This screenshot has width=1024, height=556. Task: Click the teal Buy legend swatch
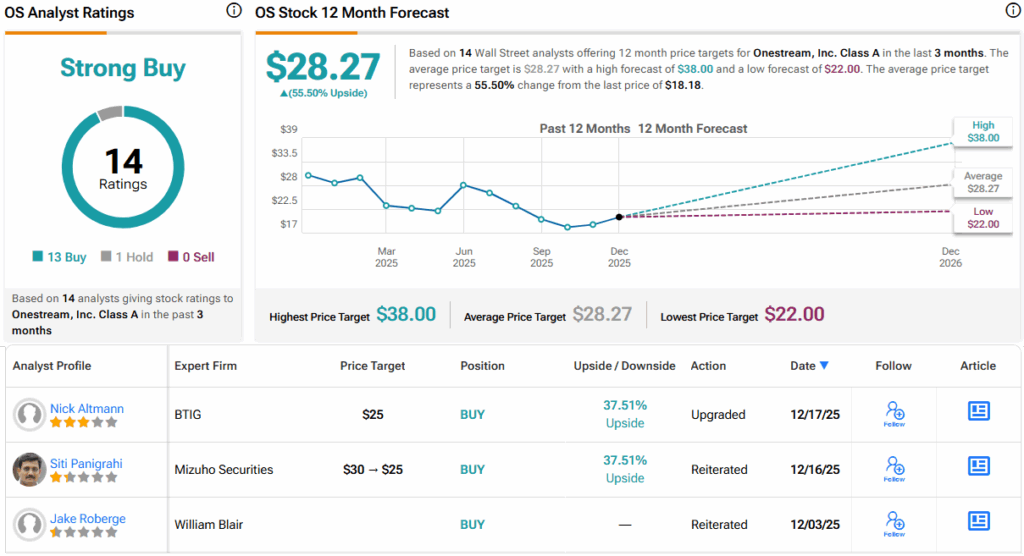click(x=38, y=257)
